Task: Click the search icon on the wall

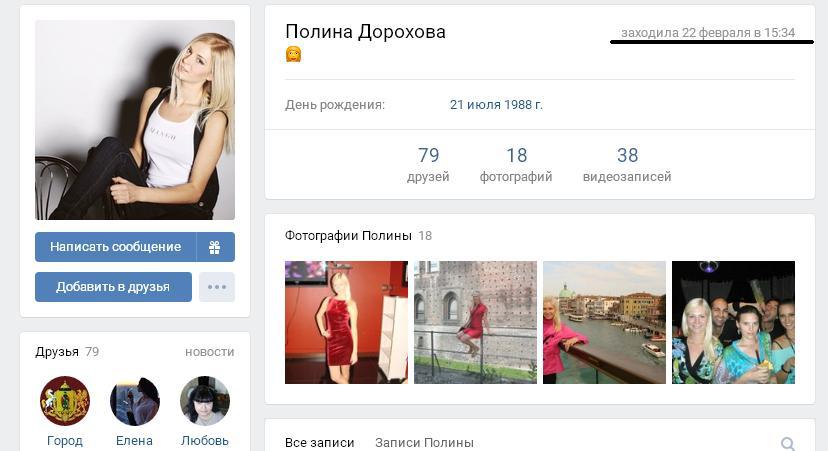Action: [x=788, y=443]
